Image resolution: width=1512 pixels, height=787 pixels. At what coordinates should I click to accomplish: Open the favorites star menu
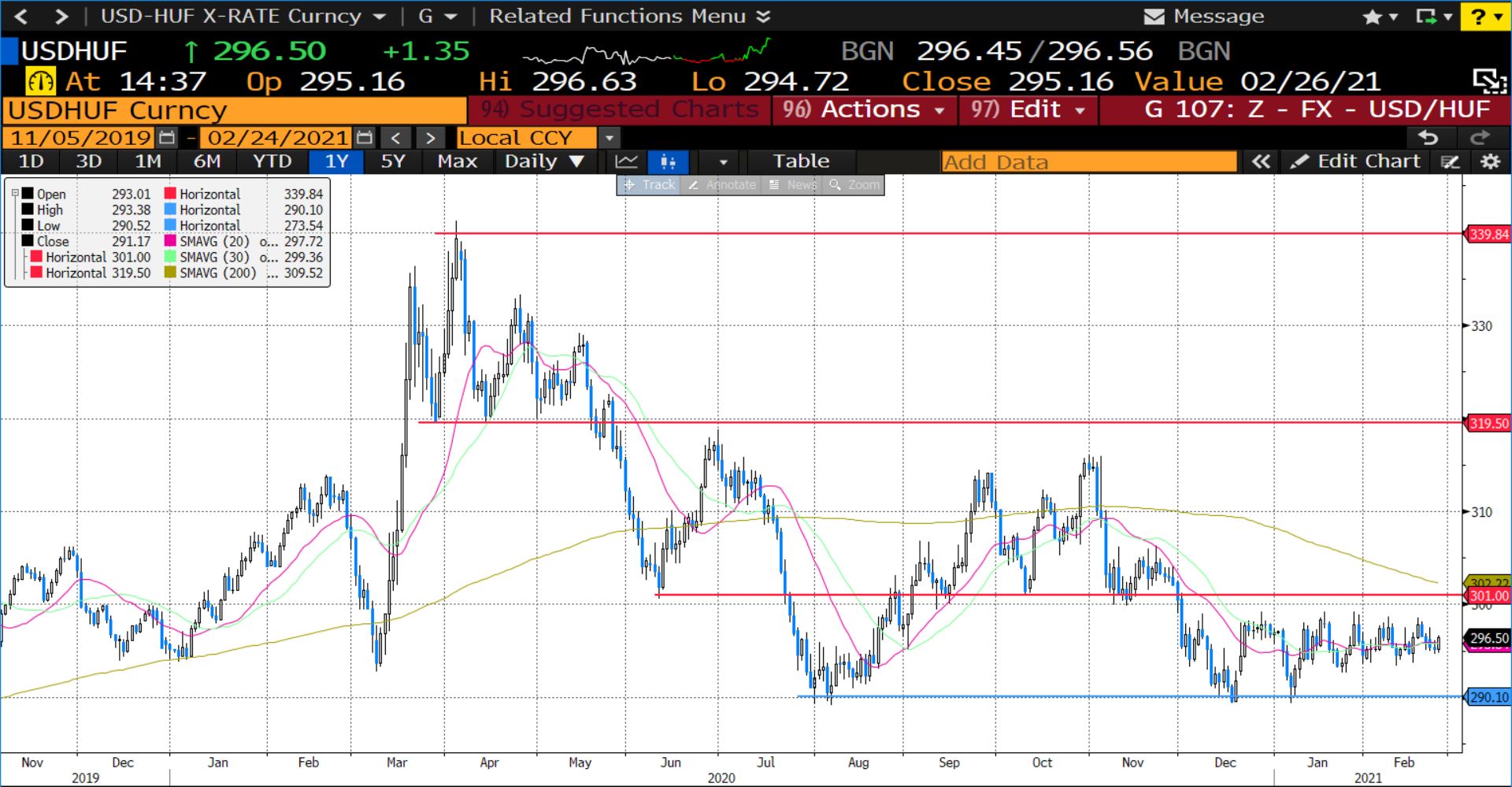(x=1380, y=17)
